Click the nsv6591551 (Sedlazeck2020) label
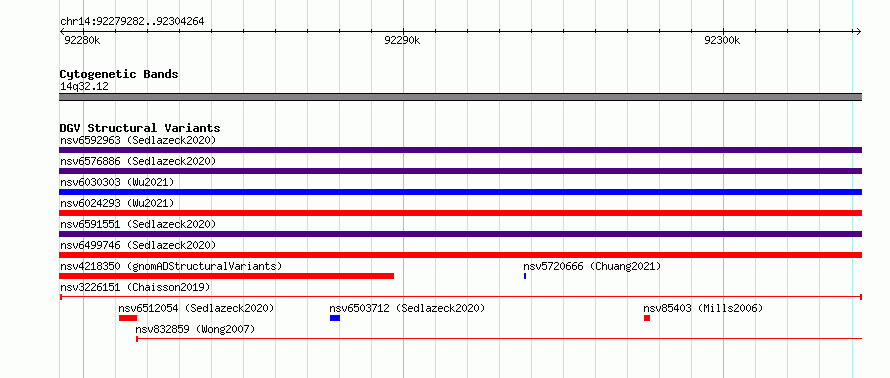This screenshot has width=890, height=378. coord(138,224)
